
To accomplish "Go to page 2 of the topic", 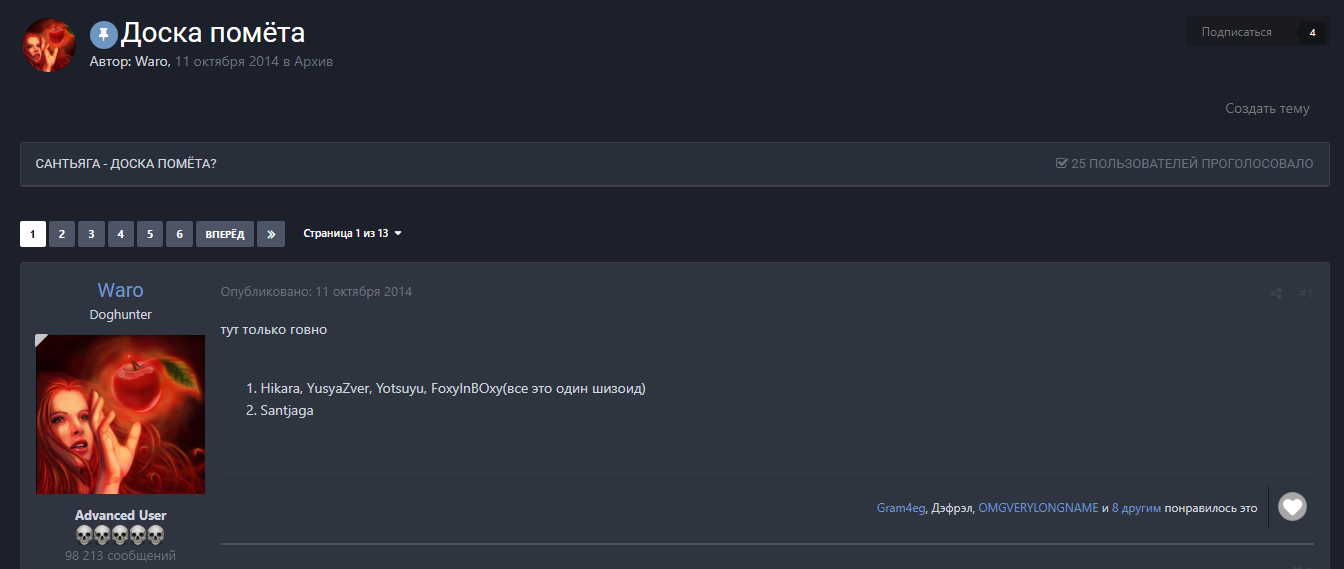I will (62, 234).
